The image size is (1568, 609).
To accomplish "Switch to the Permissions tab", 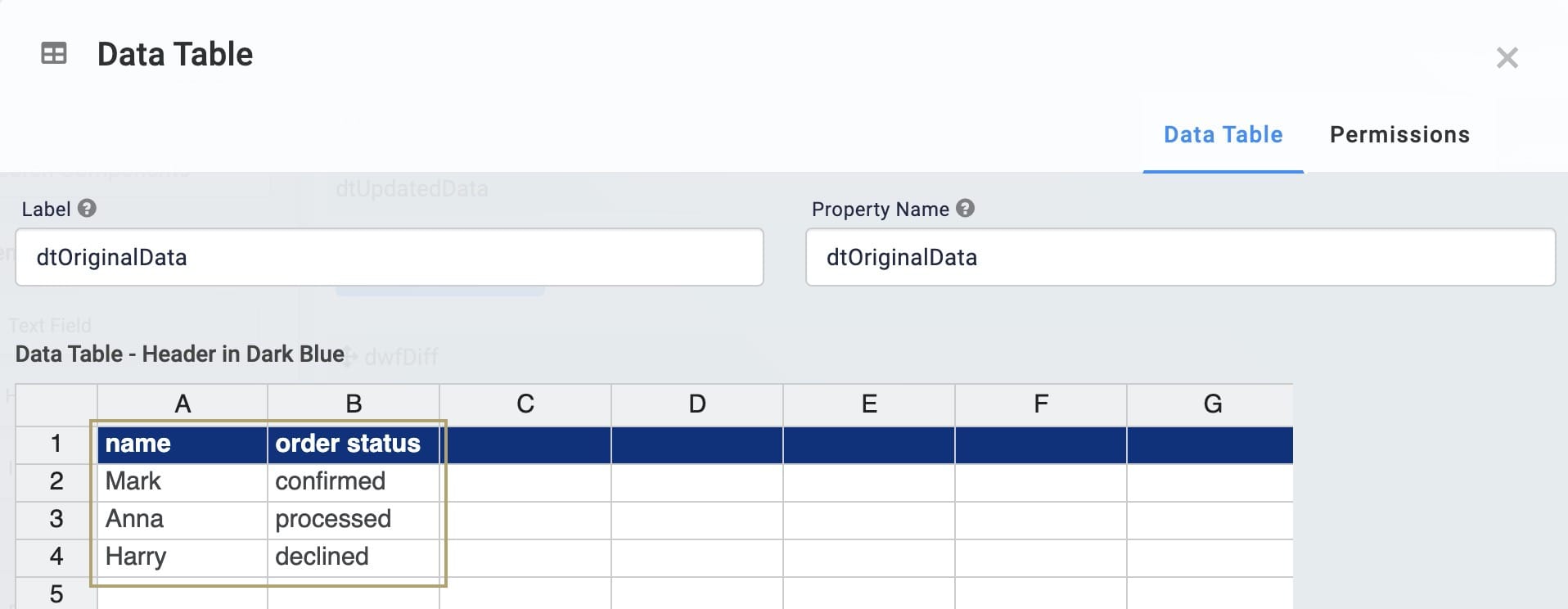I will [1399, 135].
